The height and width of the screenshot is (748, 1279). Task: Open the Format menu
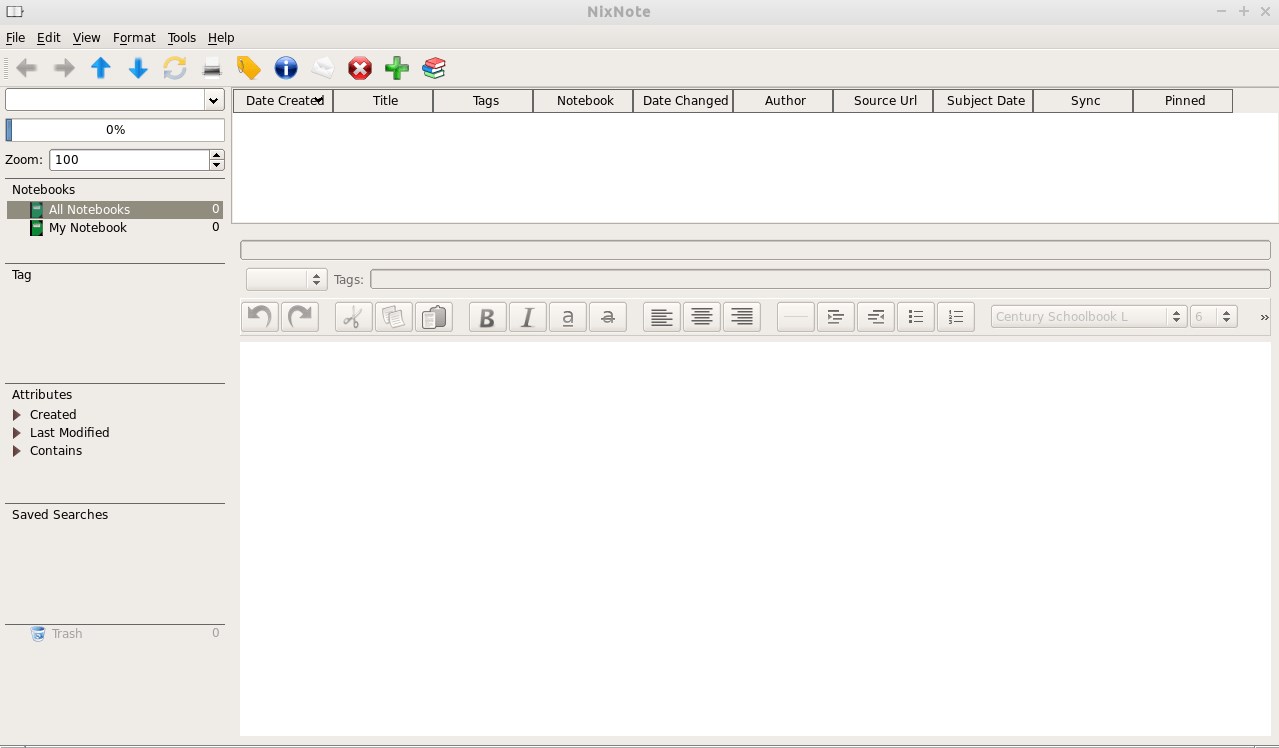click(134, 38)
